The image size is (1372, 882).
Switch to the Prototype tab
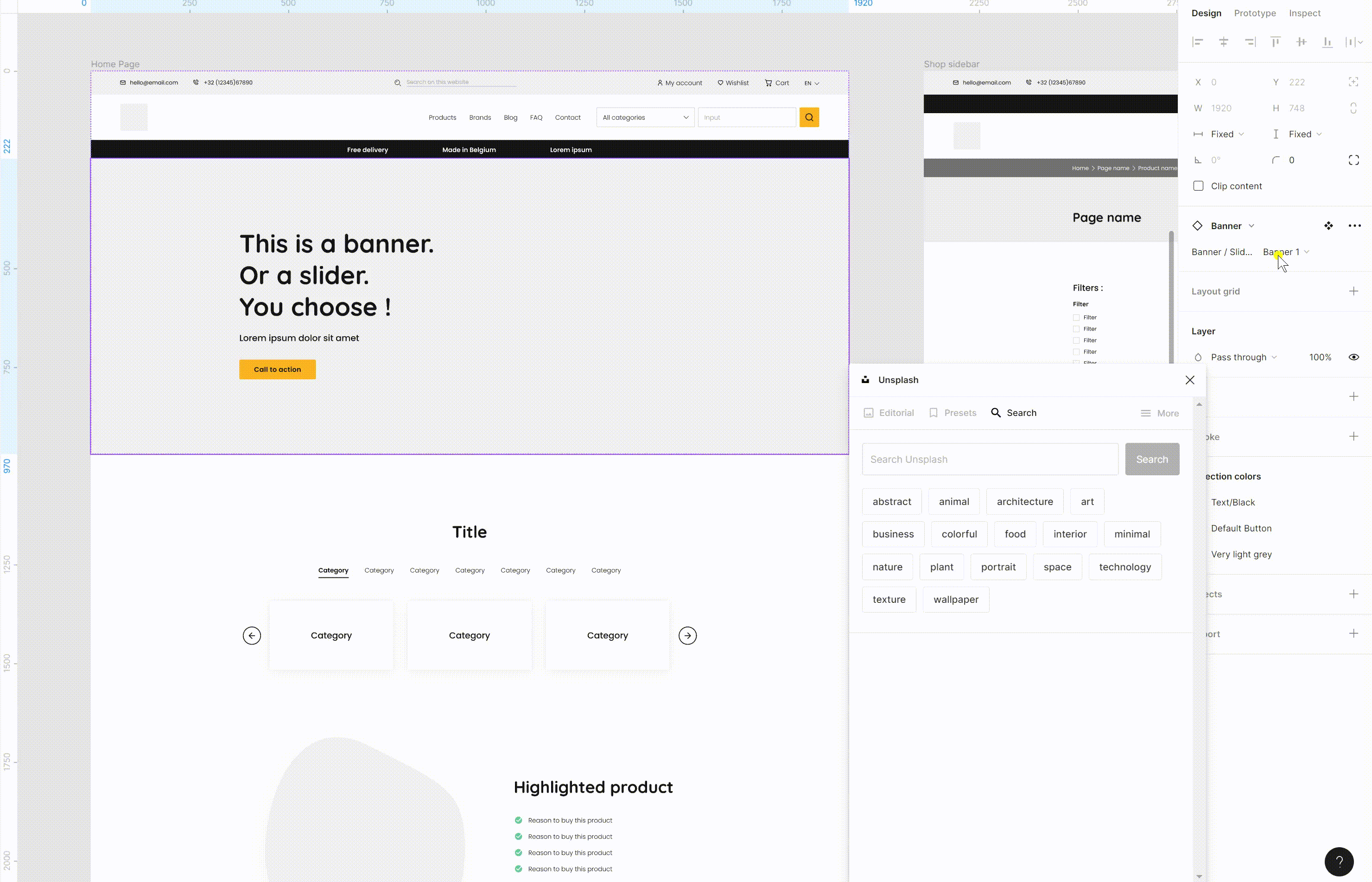click(1255, 13)
